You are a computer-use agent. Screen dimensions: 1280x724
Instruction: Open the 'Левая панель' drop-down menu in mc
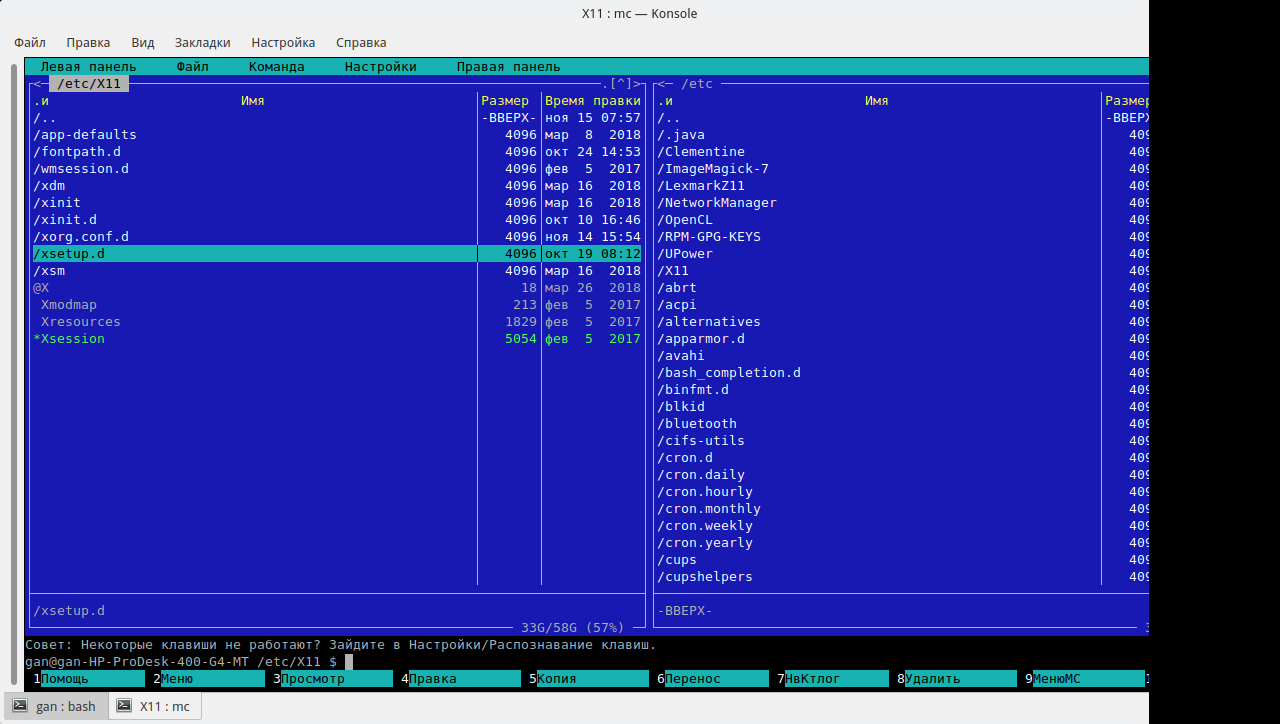(x=88, y=67)
